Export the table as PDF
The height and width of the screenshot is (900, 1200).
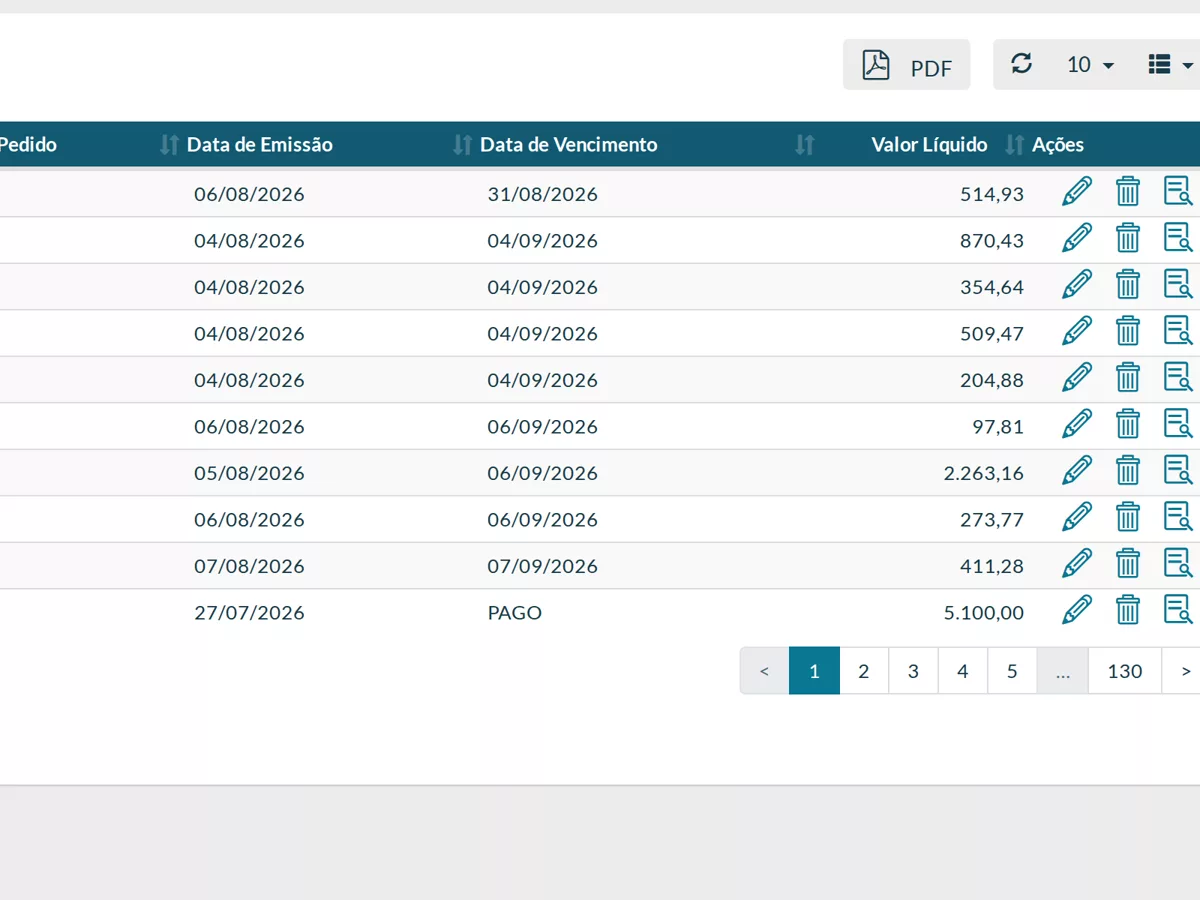click(x=906, y=65)
